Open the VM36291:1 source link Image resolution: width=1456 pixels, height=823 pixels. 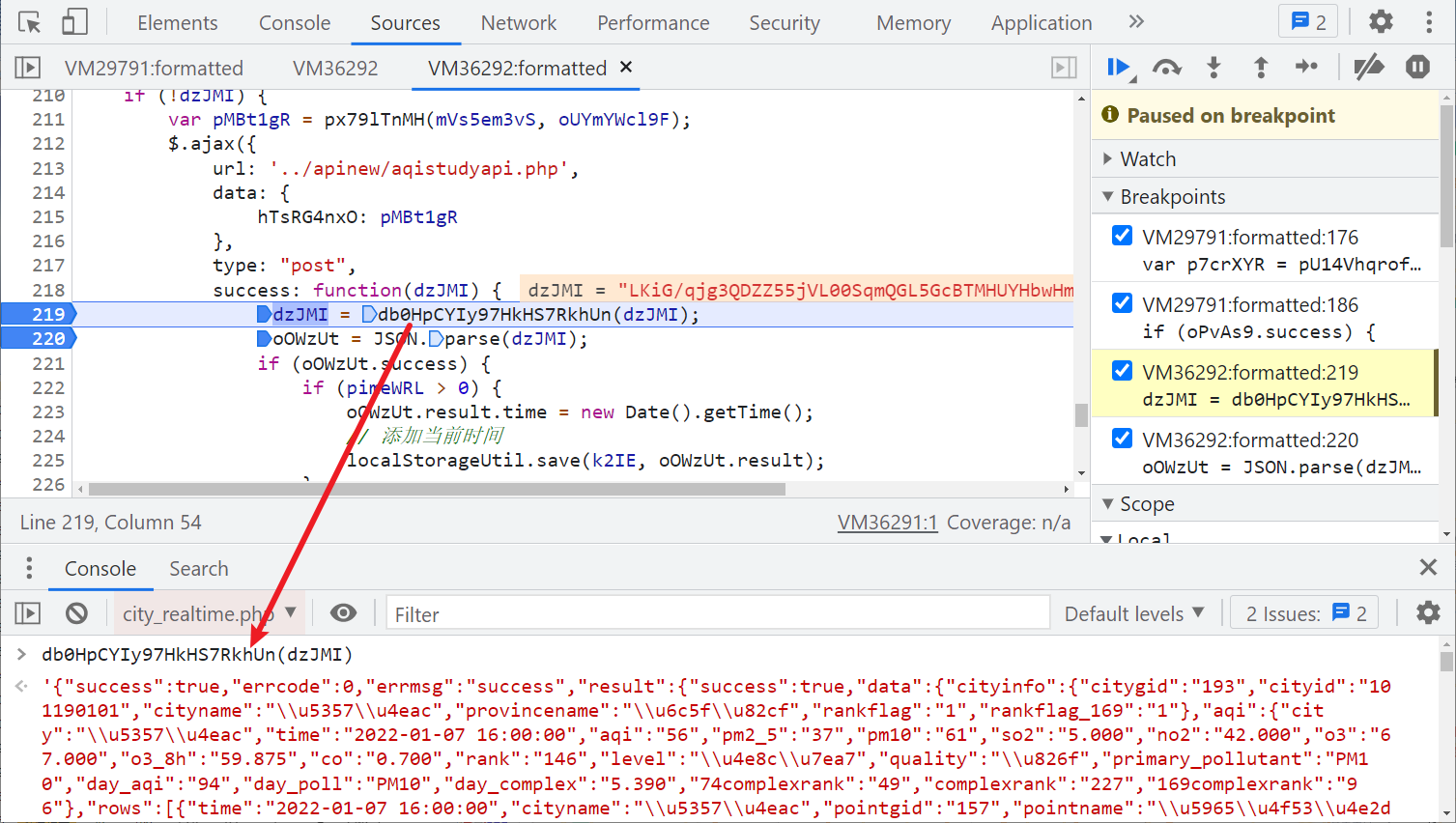[x=887, y=522]
